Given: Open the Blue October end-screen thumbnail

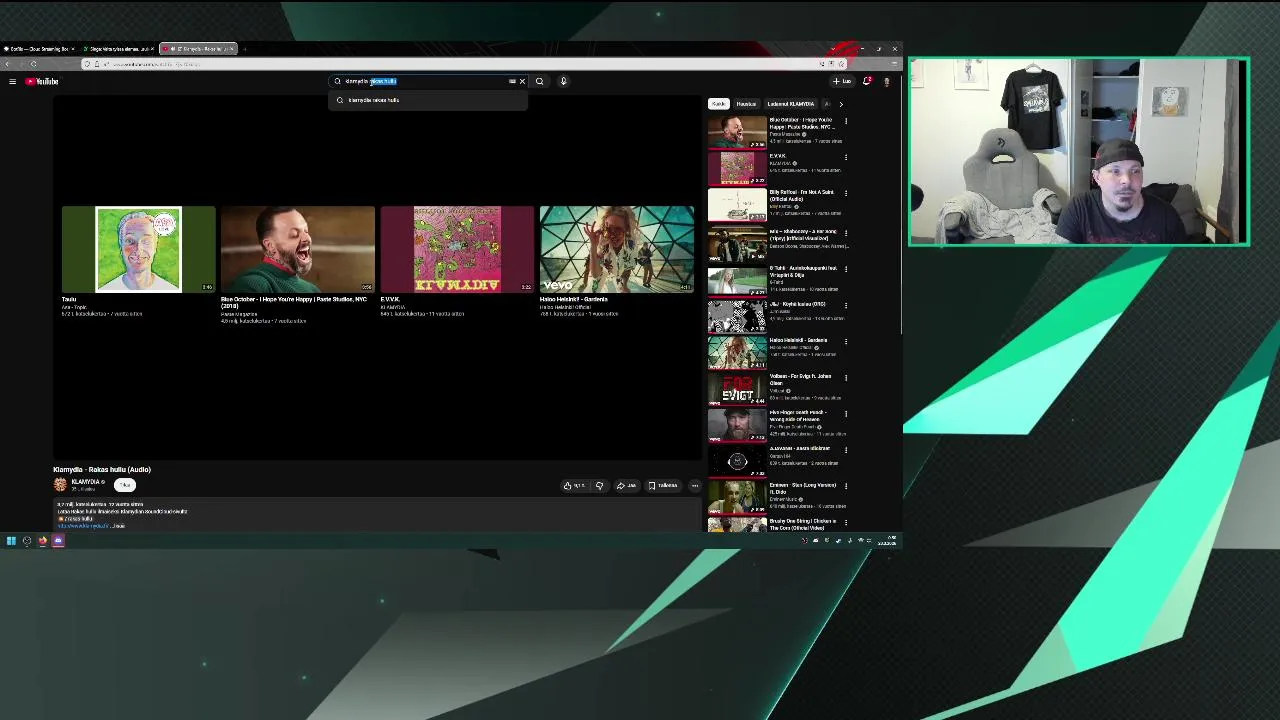Looking at the screenshot, I should pyautogui.click(x=298, y=249).
